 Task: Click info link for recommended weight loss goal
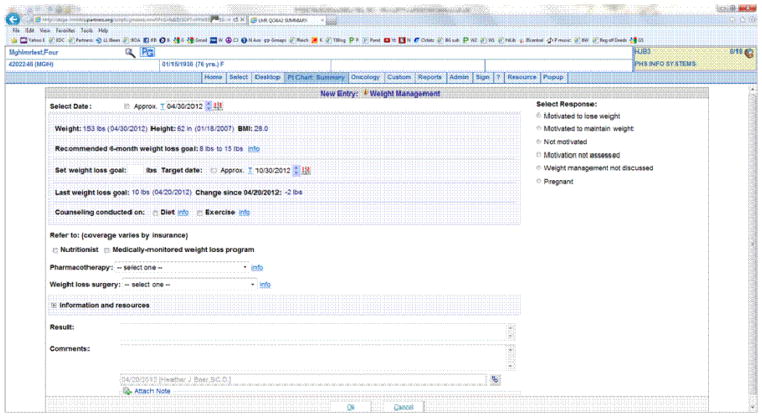tap(254, 149)
